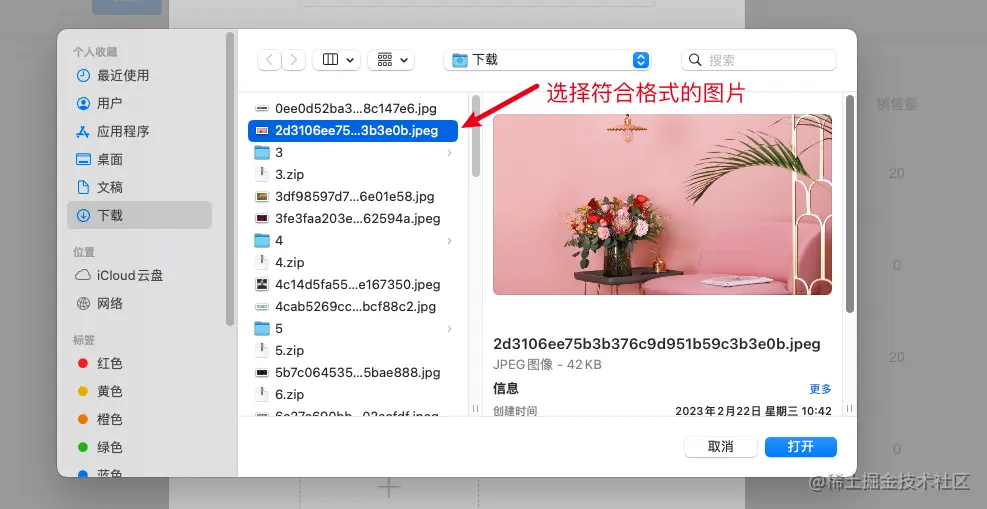Select file 3df98597d7…6e01e58.jpg
This screenshot has width=987, height=509.
click(x=353, y=196)
